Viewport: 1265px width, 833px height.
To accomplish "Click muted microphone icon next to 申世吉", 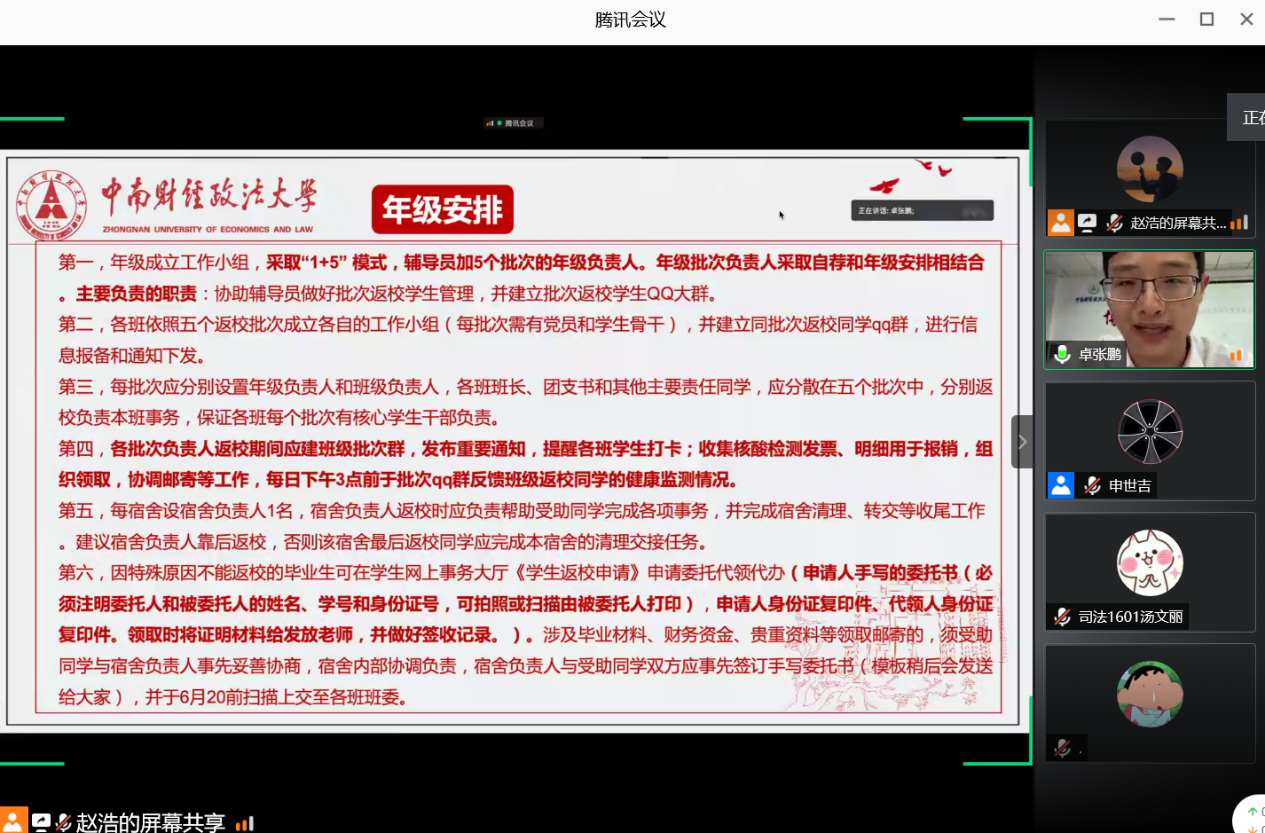I will click(1091, 486).
